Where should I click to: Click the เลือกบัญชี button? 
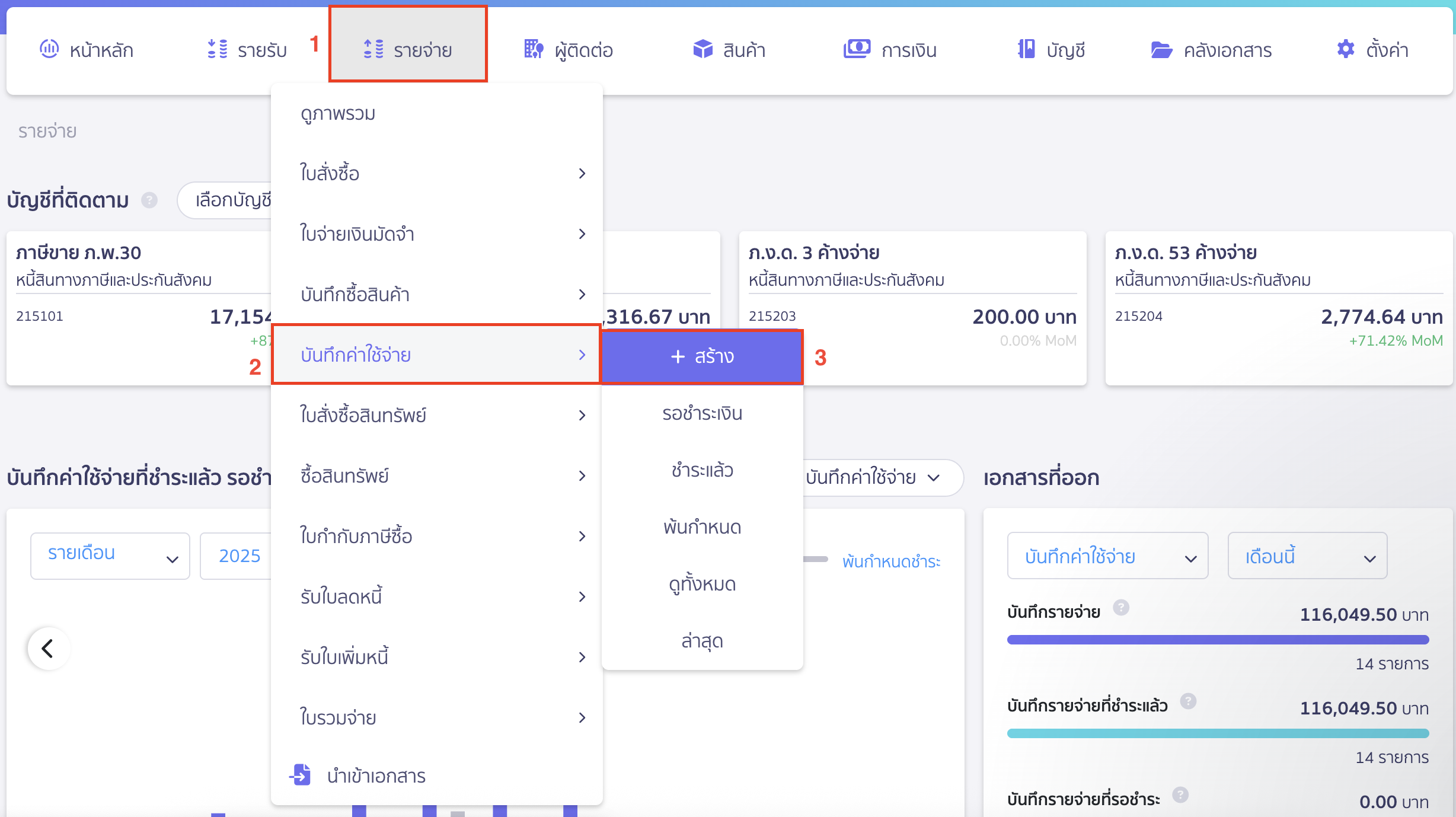[225, 200]
